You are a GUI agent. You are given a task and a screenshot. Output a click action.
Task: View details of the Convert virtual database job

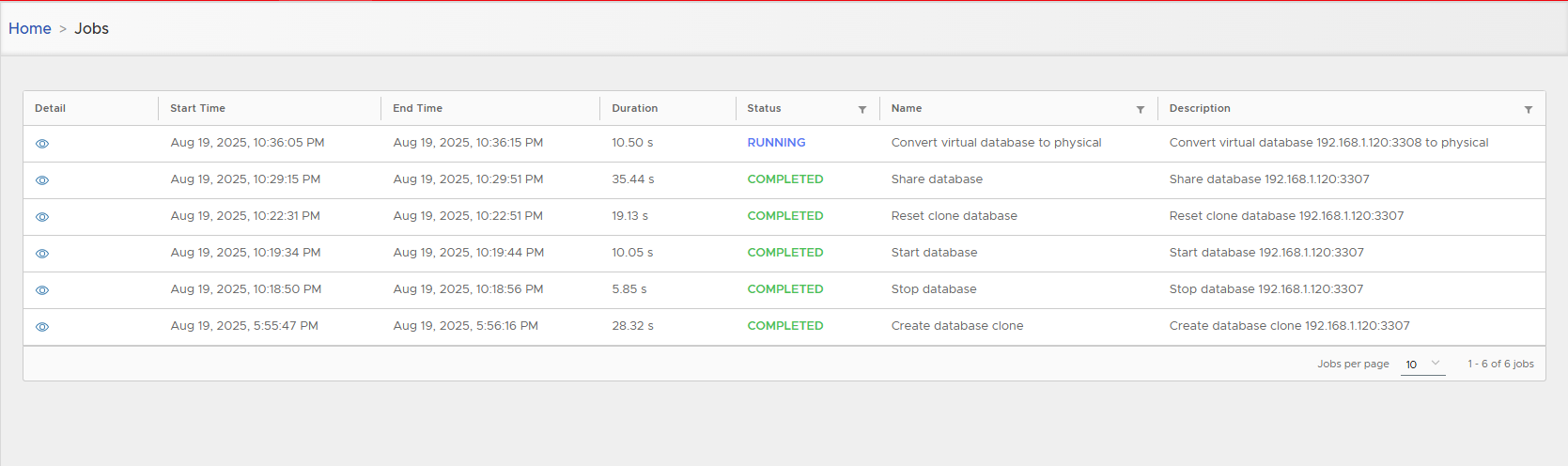coord(42,144)
